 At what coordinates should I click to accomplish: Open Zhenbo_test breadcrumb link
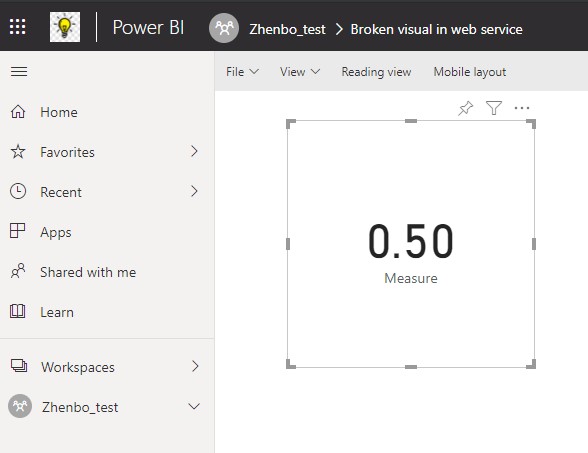coord(287,29)
